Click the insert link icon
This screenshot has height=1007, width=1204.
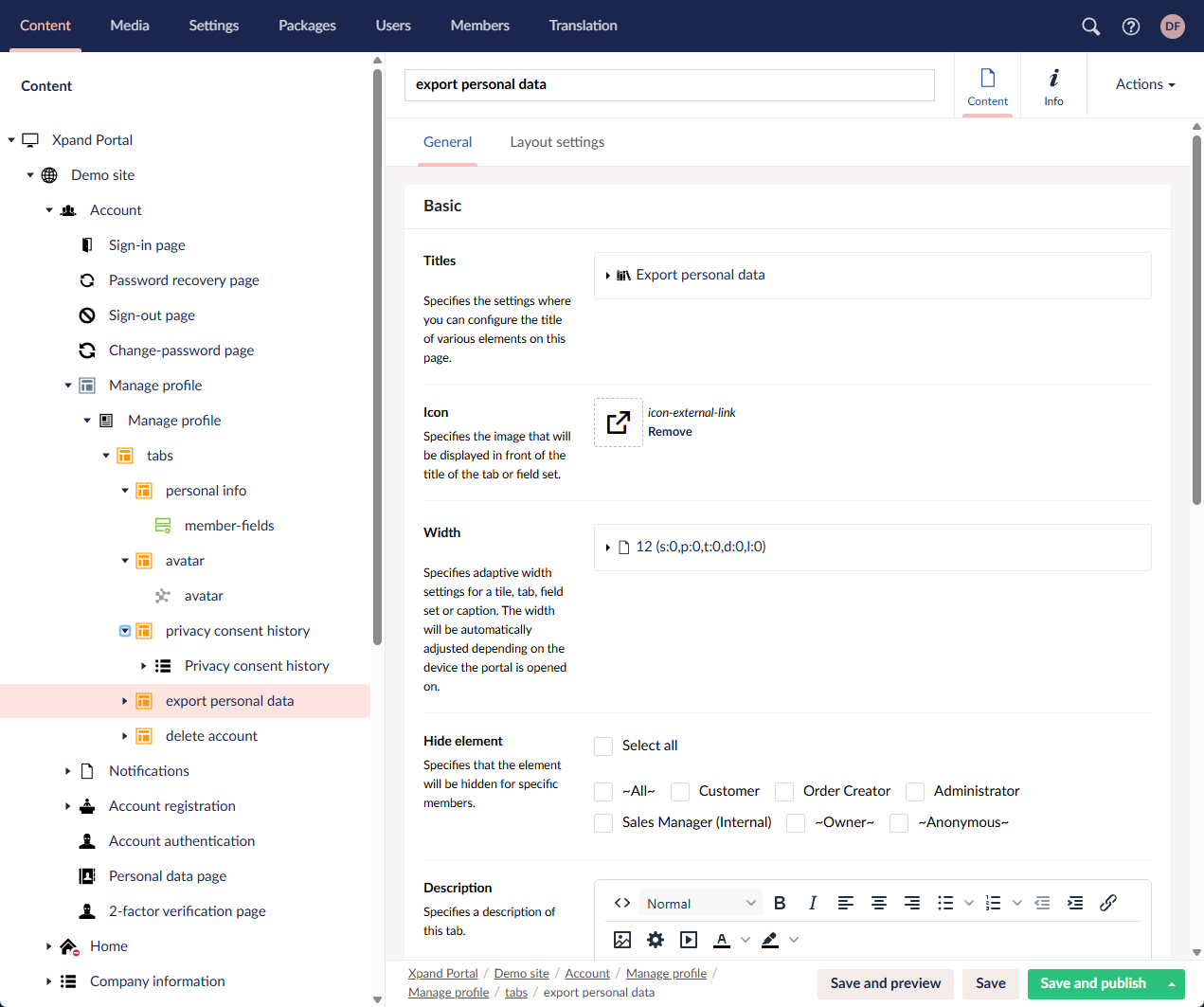(1107, 903)
